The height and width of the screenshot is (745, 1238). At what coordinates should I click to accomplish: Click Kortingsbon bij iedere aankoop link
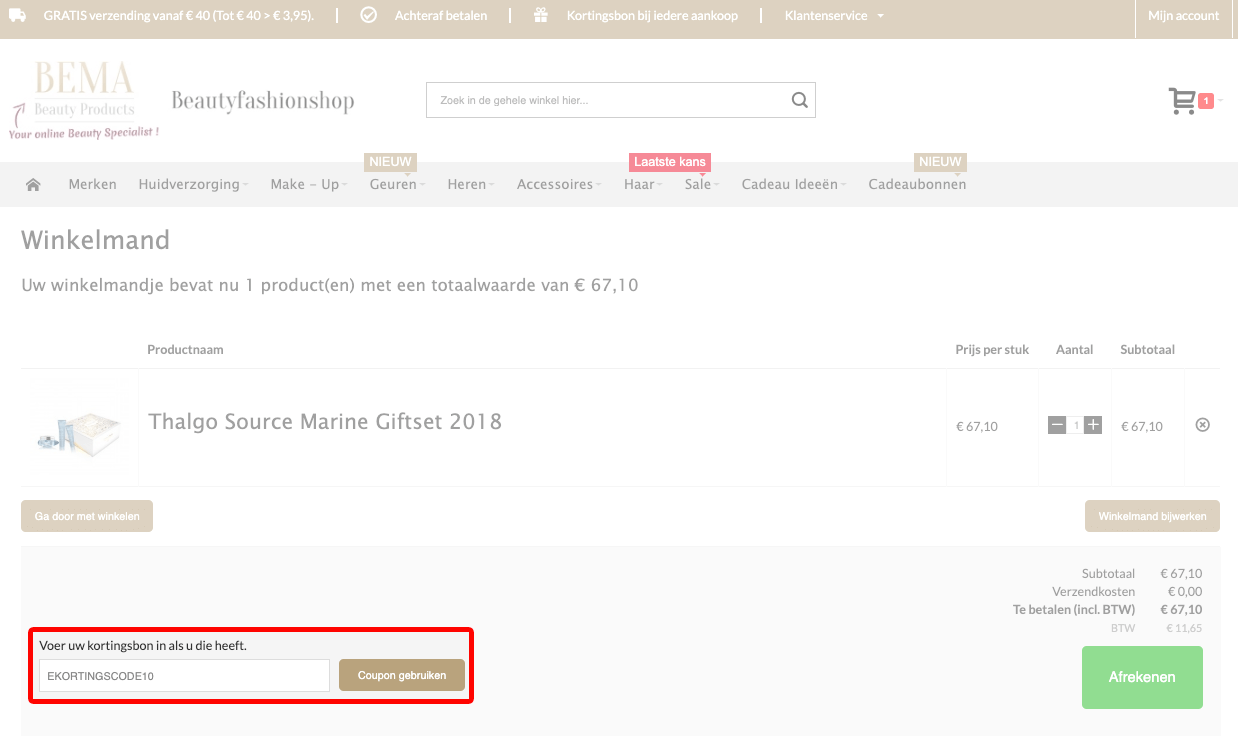(x=652, y=16)
